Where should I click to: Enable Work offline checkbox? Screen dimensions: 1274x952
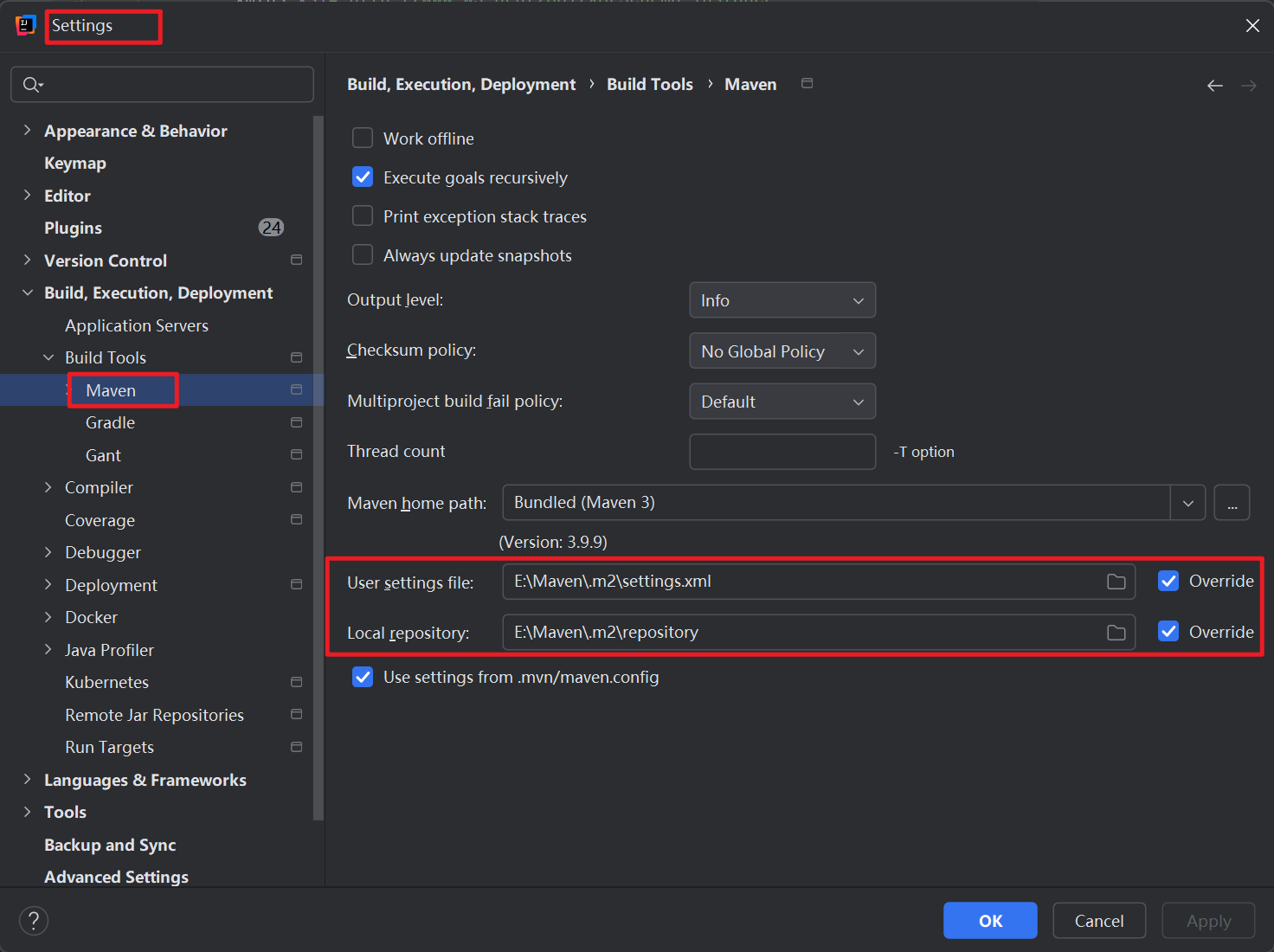pos(363,138)
